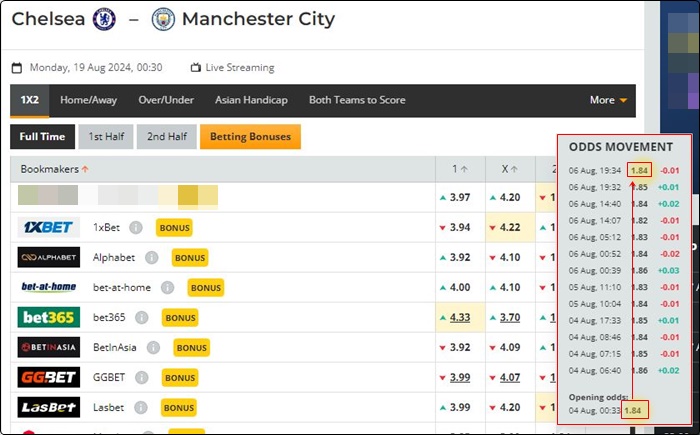
Task: Click the bet-at-home BONUS badge
Action: pos(205,288)
